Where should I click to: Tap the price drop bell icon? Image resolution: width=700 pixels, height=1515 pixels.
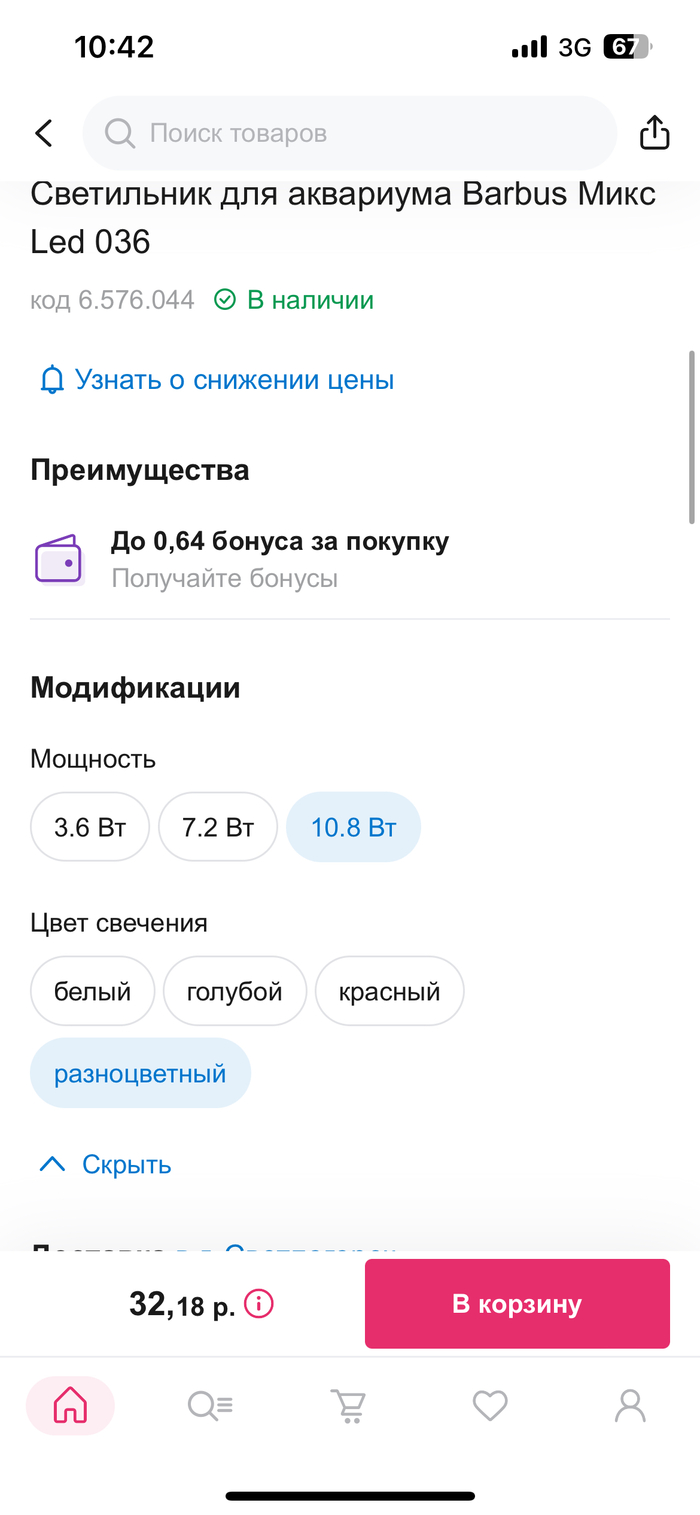(51, 380)
